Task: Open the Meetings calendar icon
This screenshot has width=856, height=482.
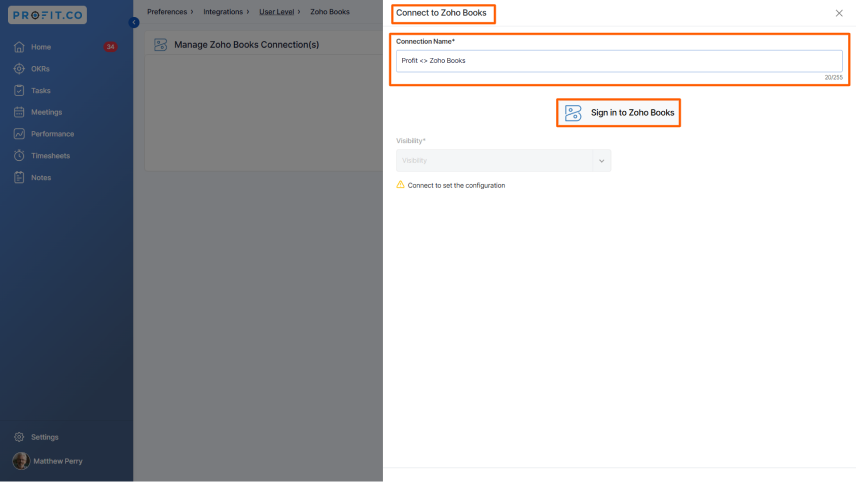Action: 19,112
